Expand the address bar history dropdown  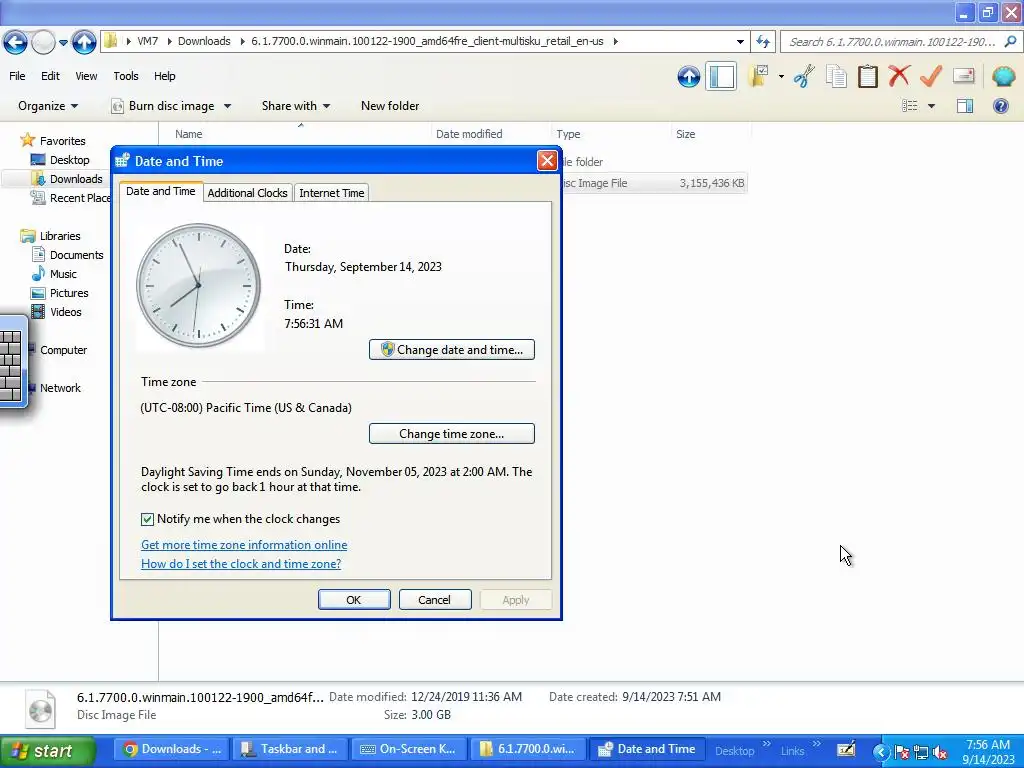(740, 42)
